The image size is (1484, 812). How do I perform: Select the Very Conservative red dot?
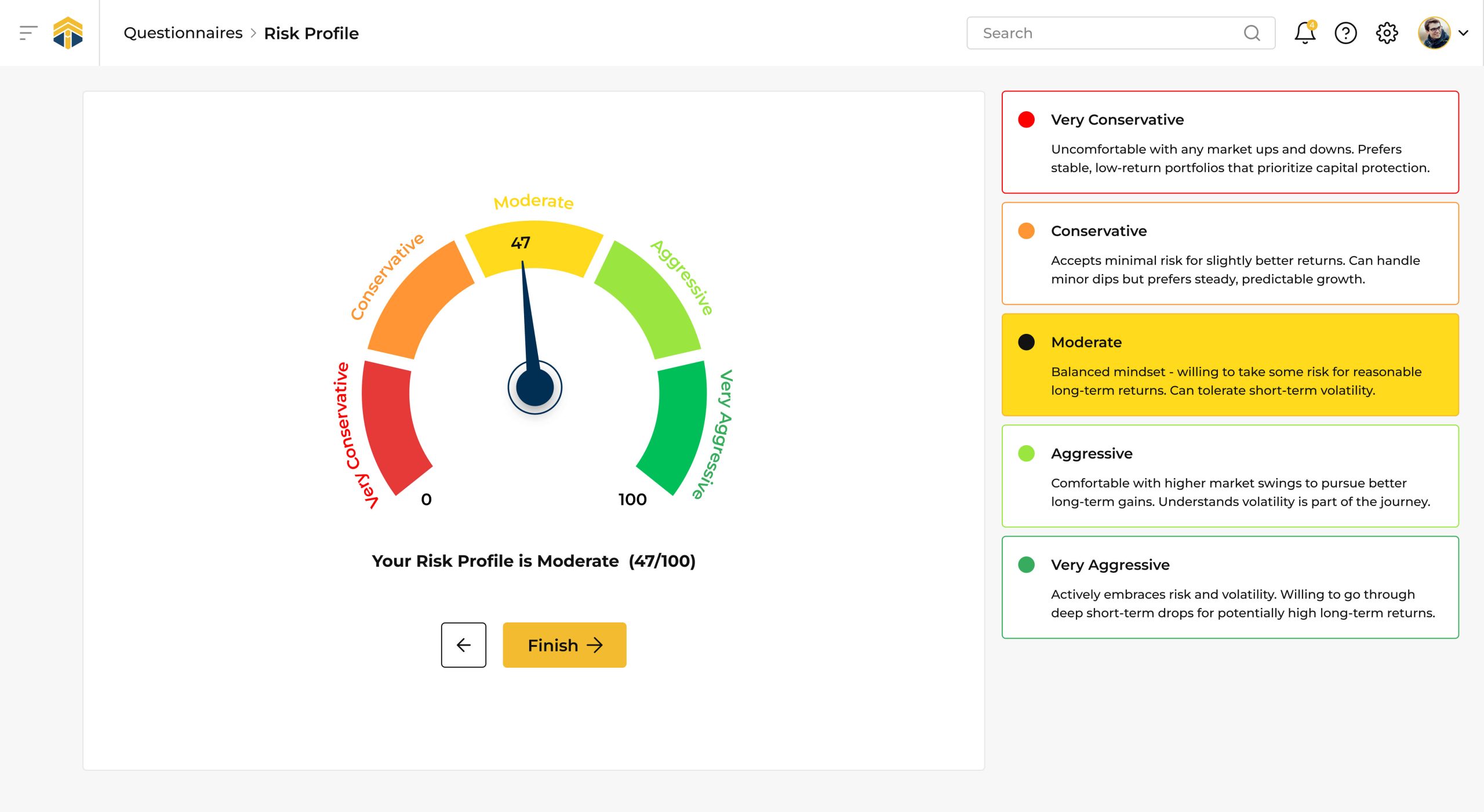(x=1026, y=120)
